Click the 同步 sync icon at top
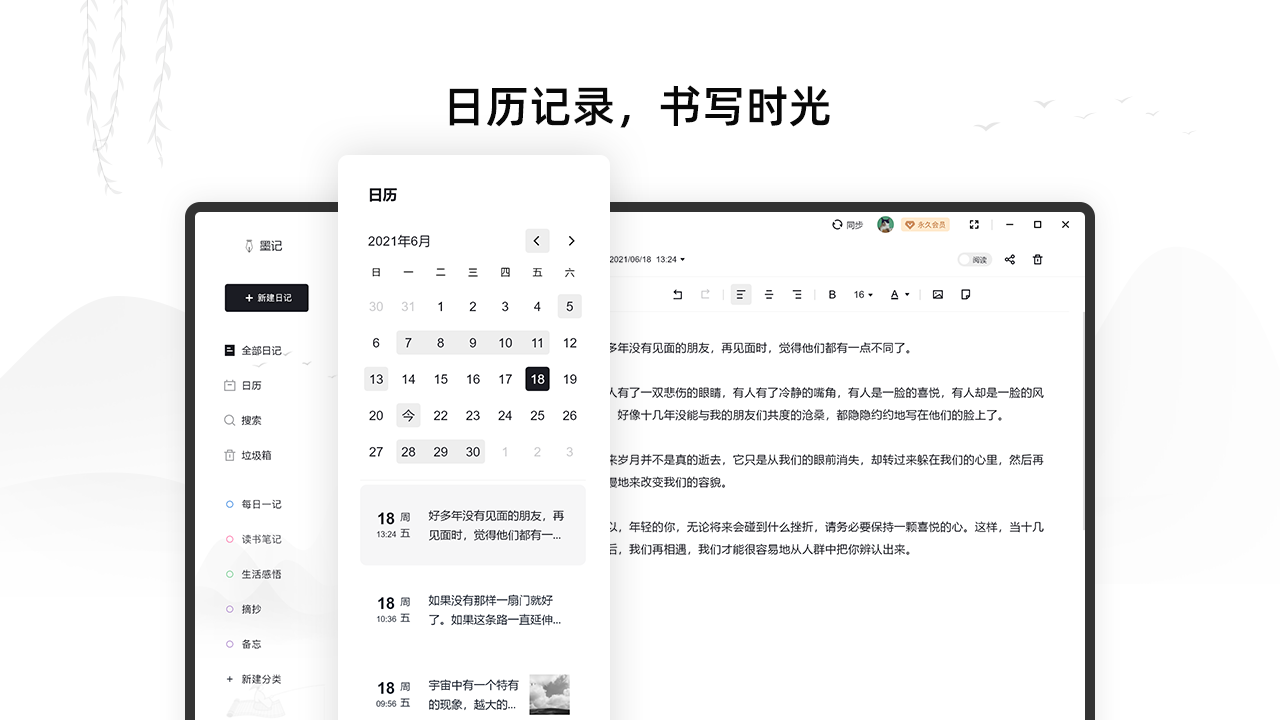Viewport: 1280px width, 720px height. pos(836,224)
